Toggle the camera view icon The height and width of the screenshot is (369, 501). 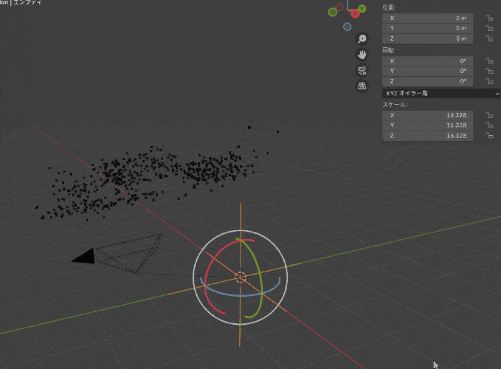point(362,70)
